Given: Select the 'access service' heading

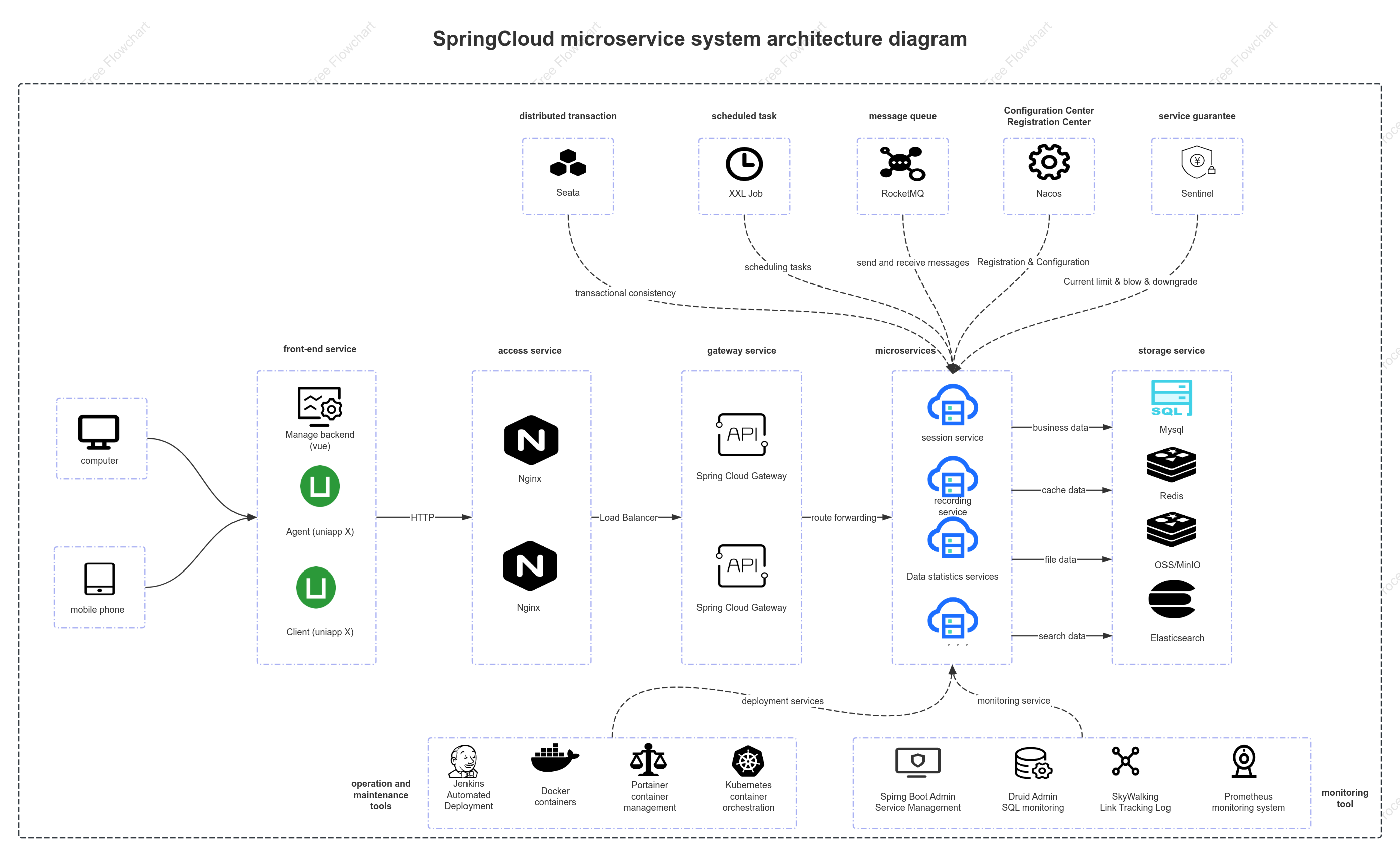Looking at the screenshot, I should coord(530,351).
